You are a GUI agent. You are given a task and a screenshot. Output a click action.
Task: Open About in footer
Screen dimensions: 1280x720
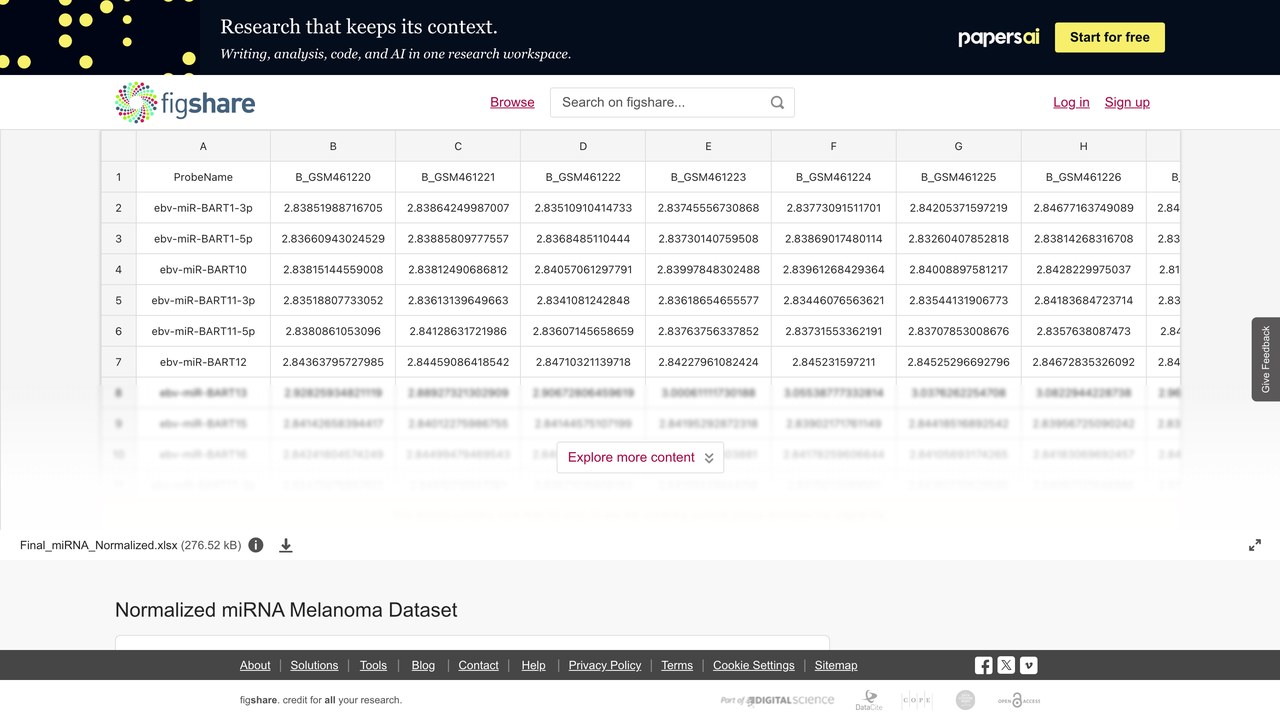click(x=255, y=665)
